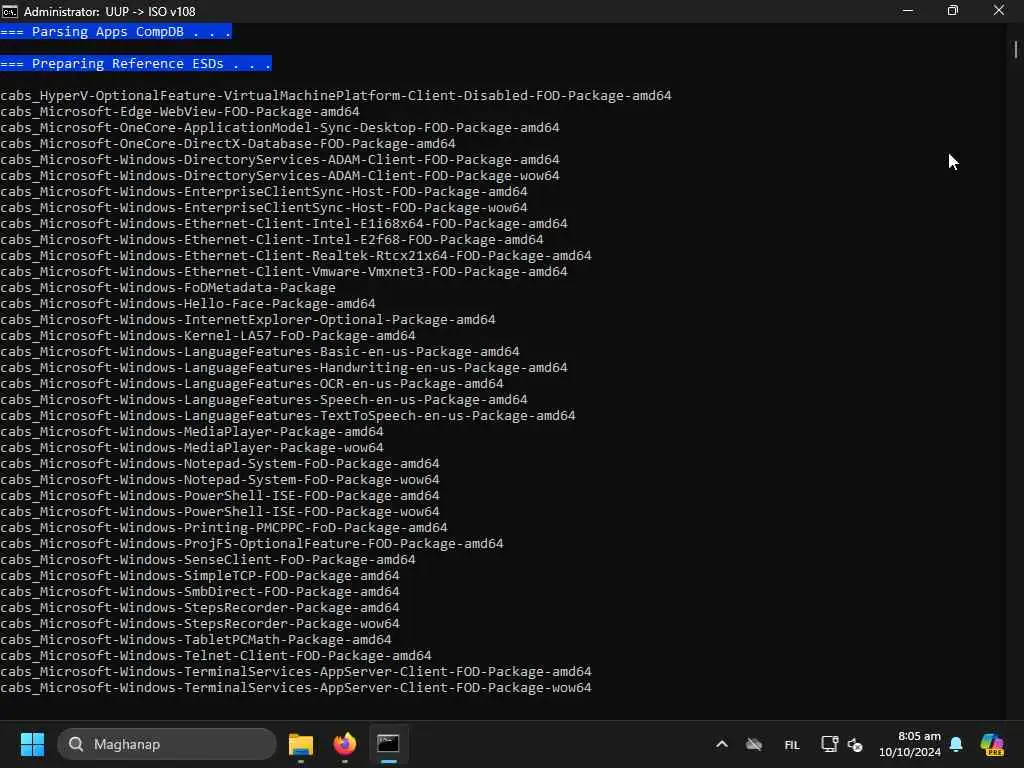The height and width of the screenshot is (768, 1024).
Task: Click the TerminalServices-AppServer-Client amd64 line
Action: point(296,671)
